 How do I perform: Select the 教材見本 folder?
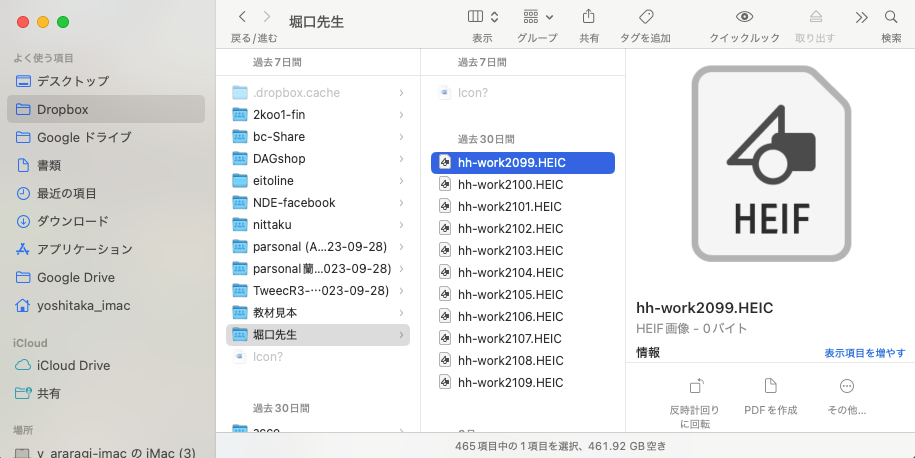coord(318,313)
